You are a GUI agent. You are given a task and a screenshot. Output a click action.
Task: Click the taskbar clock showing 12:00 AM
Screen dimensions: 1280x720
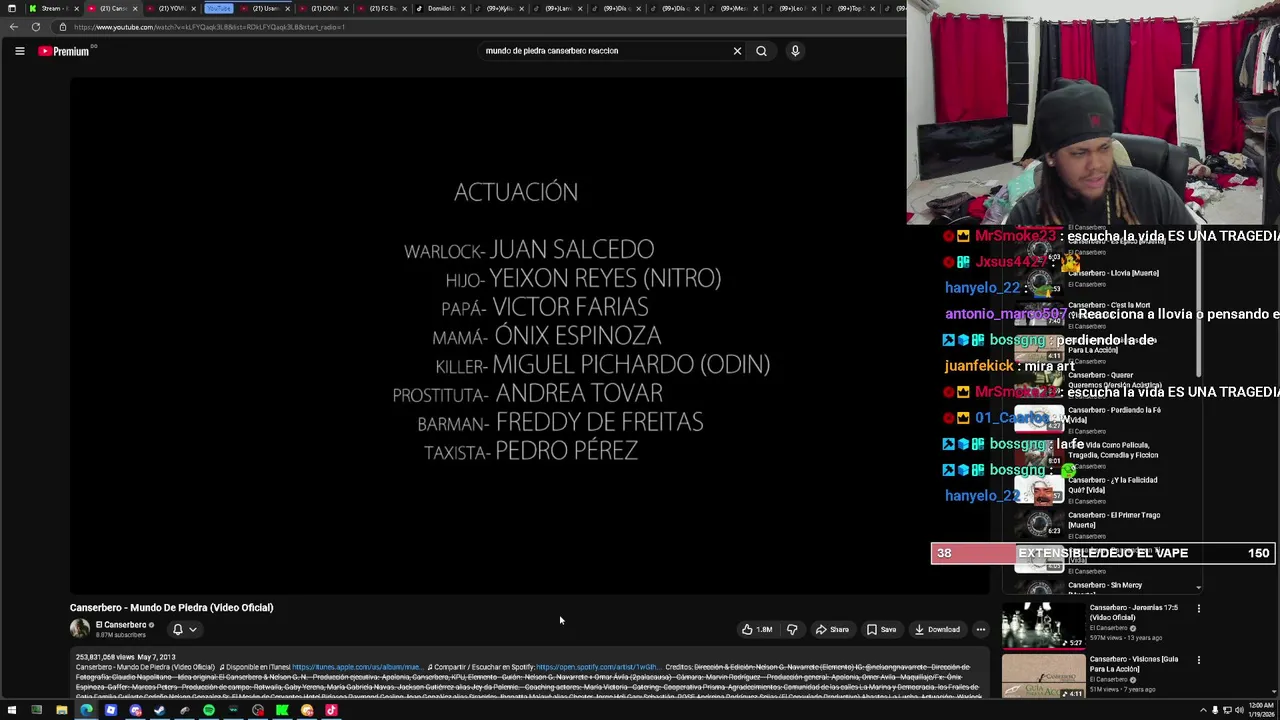click(1261, 710)
